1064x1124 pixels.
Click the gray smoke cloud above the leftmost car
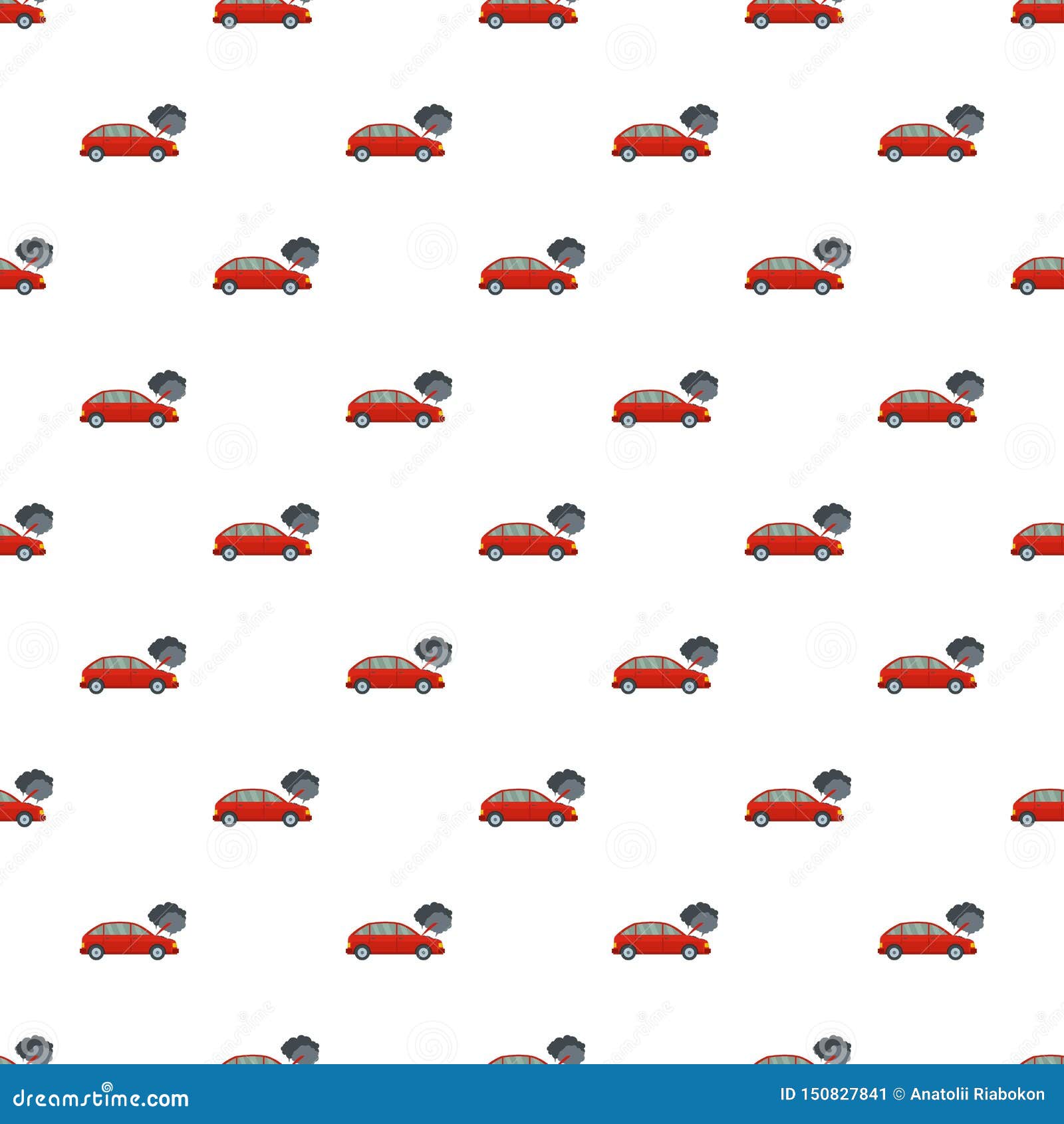click(x=166, y=120)
